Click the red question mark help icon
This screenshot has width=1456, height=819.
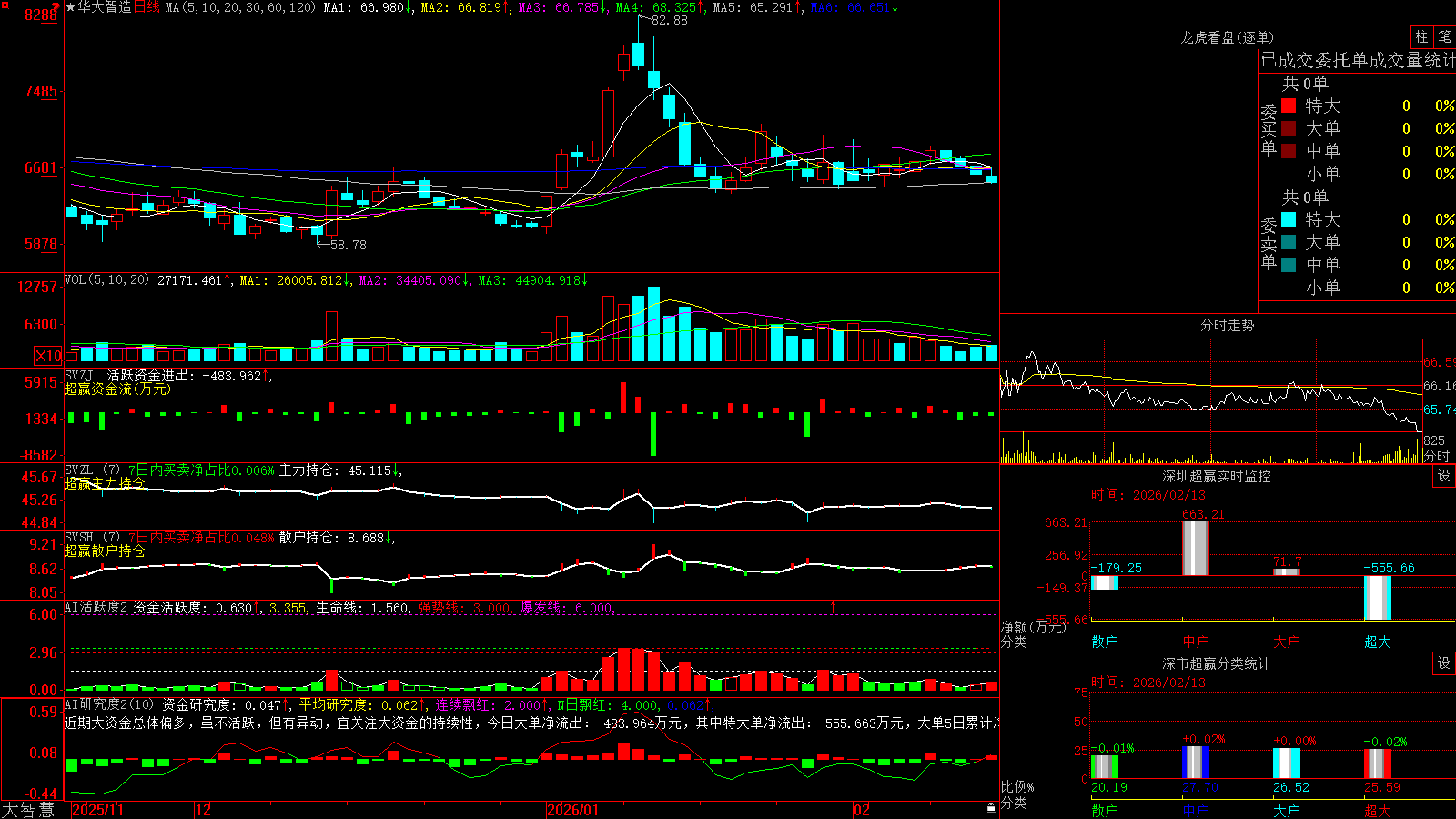click(57, 7)
